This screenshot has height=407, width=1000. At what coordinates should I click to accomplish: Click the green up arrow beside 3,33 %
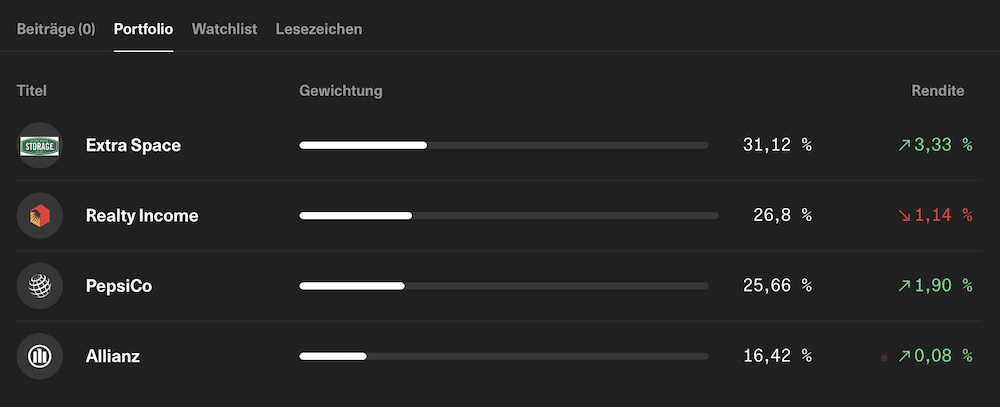coord(904,145)
